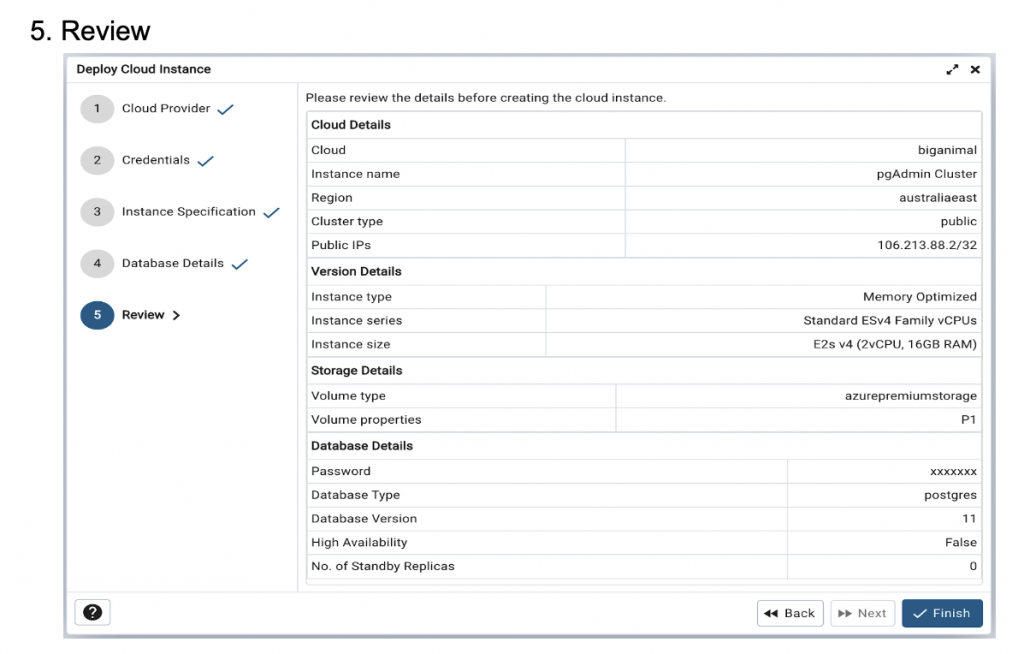The height and width of the screenshot is (654, 1024).
Task: Select the Review step label
Action: click(143, 315)
